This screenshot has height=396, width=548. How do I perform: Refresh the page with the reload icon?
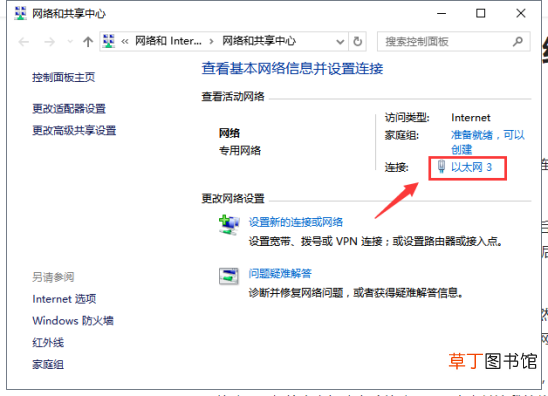click(x=358, y=42)
